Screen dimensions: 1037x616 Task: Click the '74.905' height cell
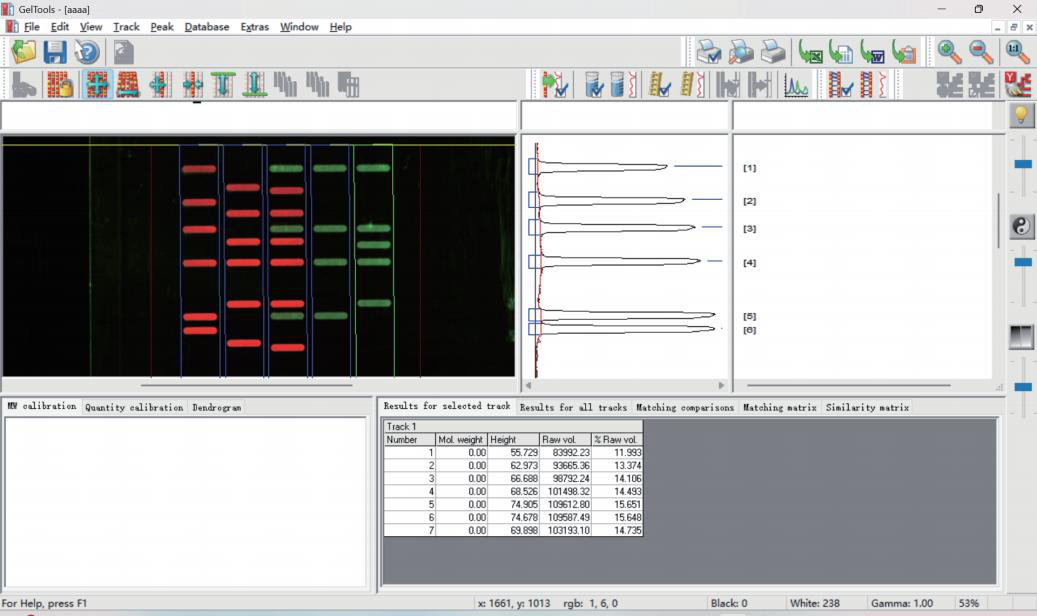tap(513, 504)
